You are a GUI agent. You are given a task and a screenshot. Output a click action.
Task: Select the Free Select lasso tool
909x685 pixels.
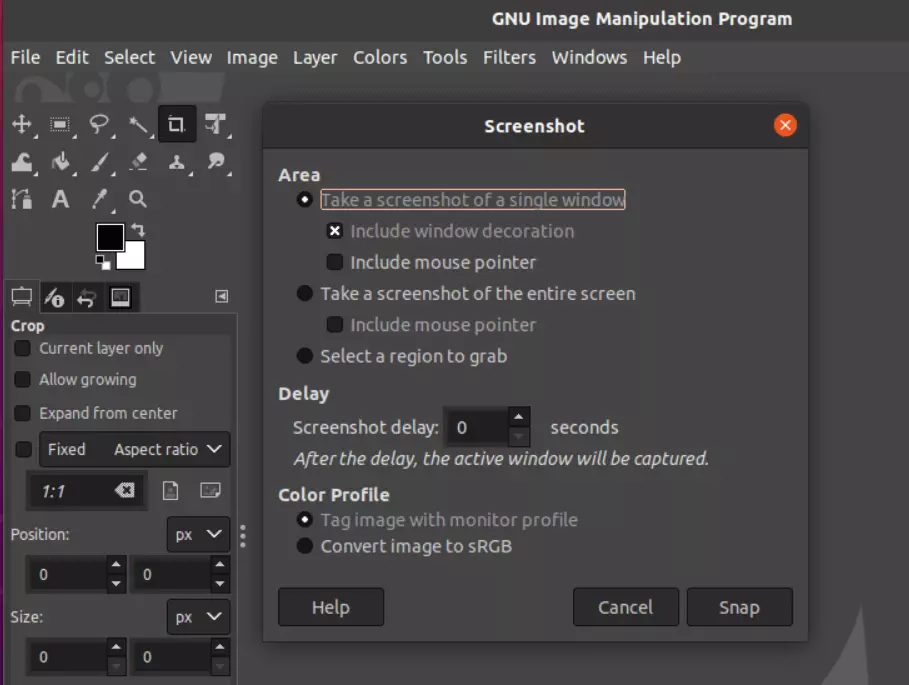pyautogui.click(x=99, y=124)
